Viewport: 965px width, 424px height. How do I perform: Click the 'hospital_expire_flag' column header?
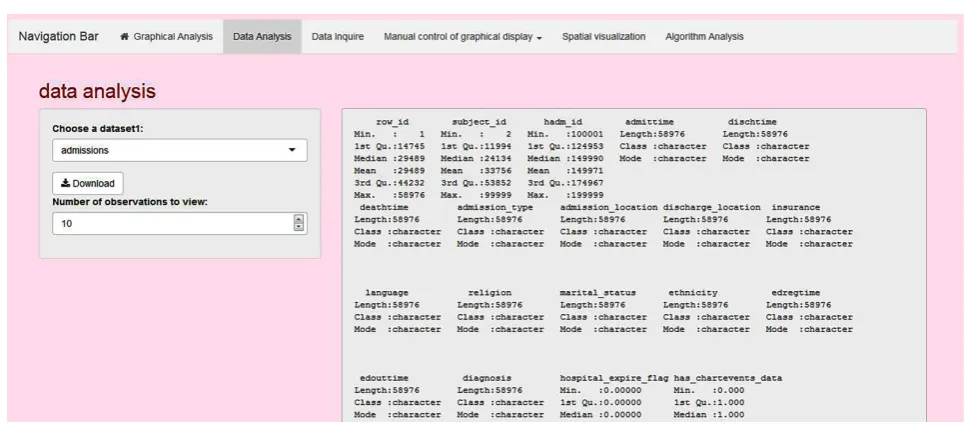coord(614,378)
